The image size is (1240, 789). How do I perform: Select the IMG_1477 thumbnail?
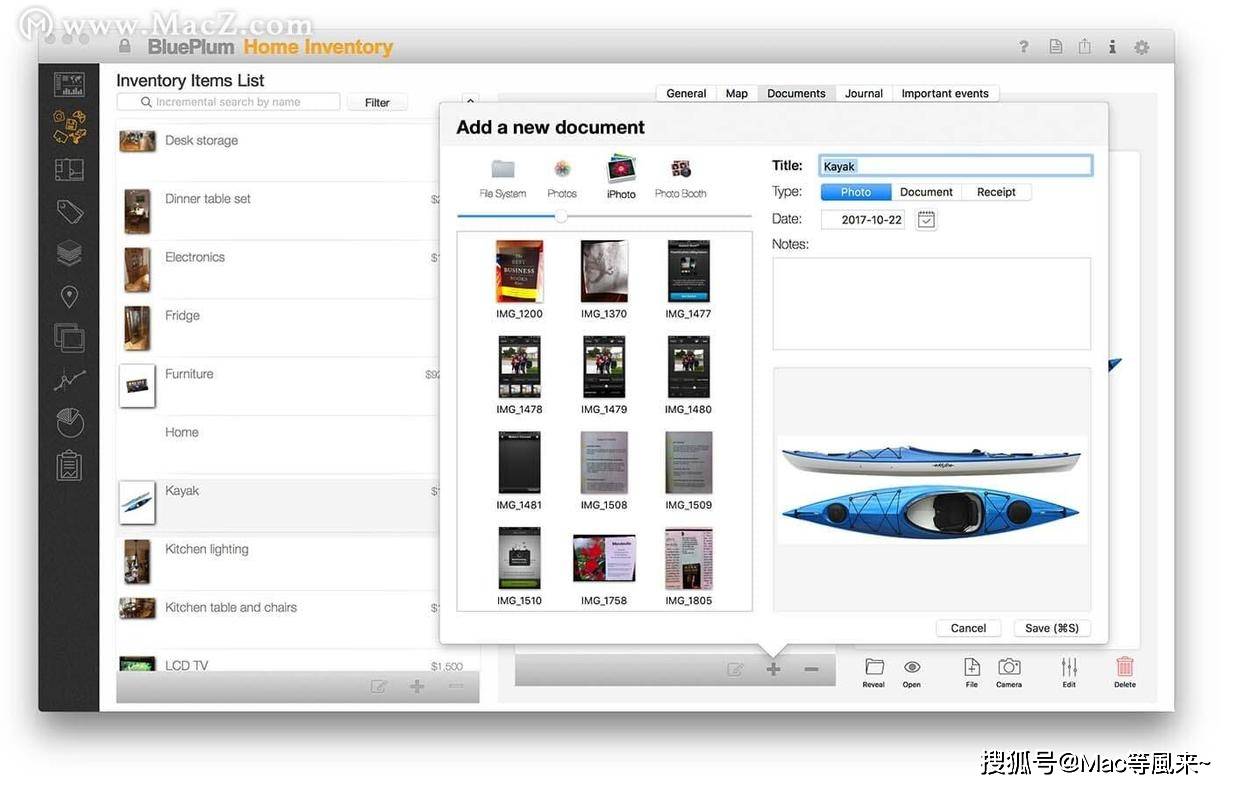(x=688, y=271)
